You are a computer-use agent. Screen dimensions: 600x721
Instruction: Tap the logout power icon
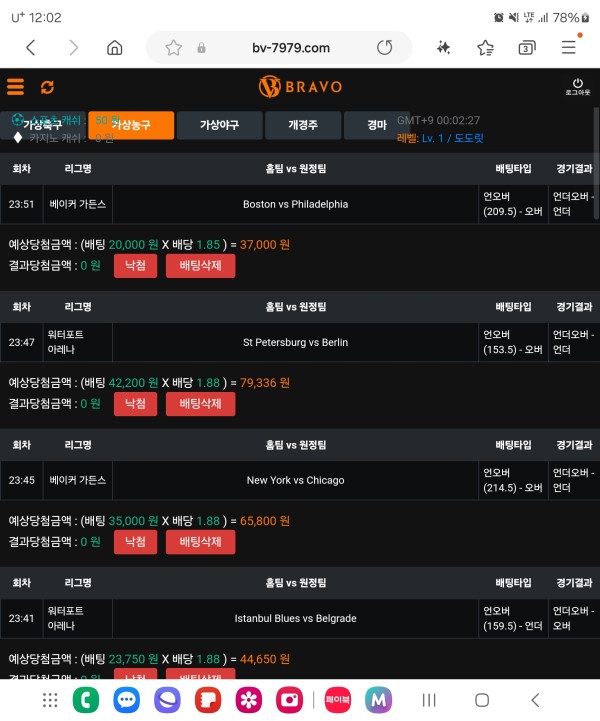(577, 86)
